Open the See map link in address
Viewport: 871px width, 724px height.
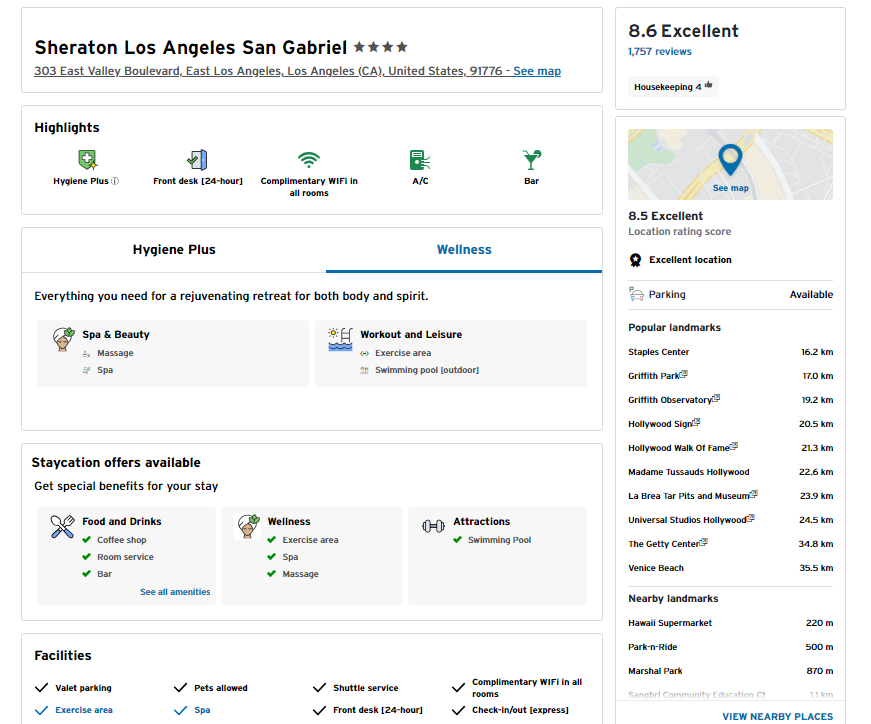[x=537, y=71]
